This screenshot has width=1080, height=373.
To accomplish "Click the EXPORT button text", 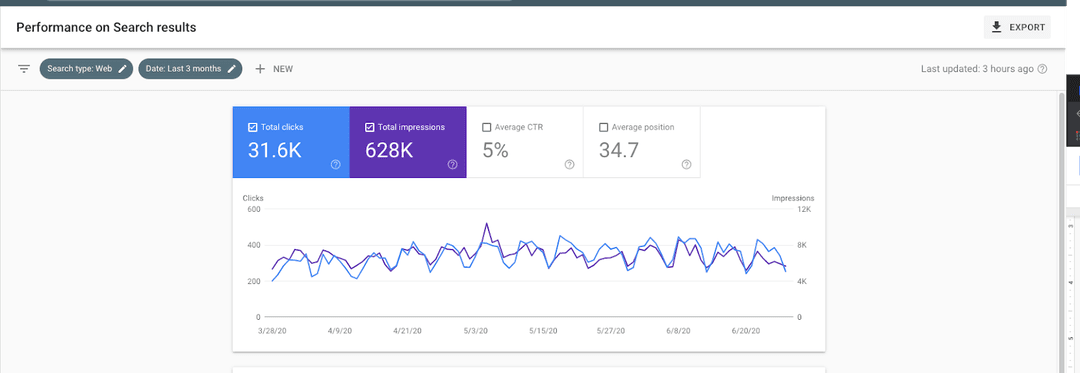I will (x=1027, y=28).
